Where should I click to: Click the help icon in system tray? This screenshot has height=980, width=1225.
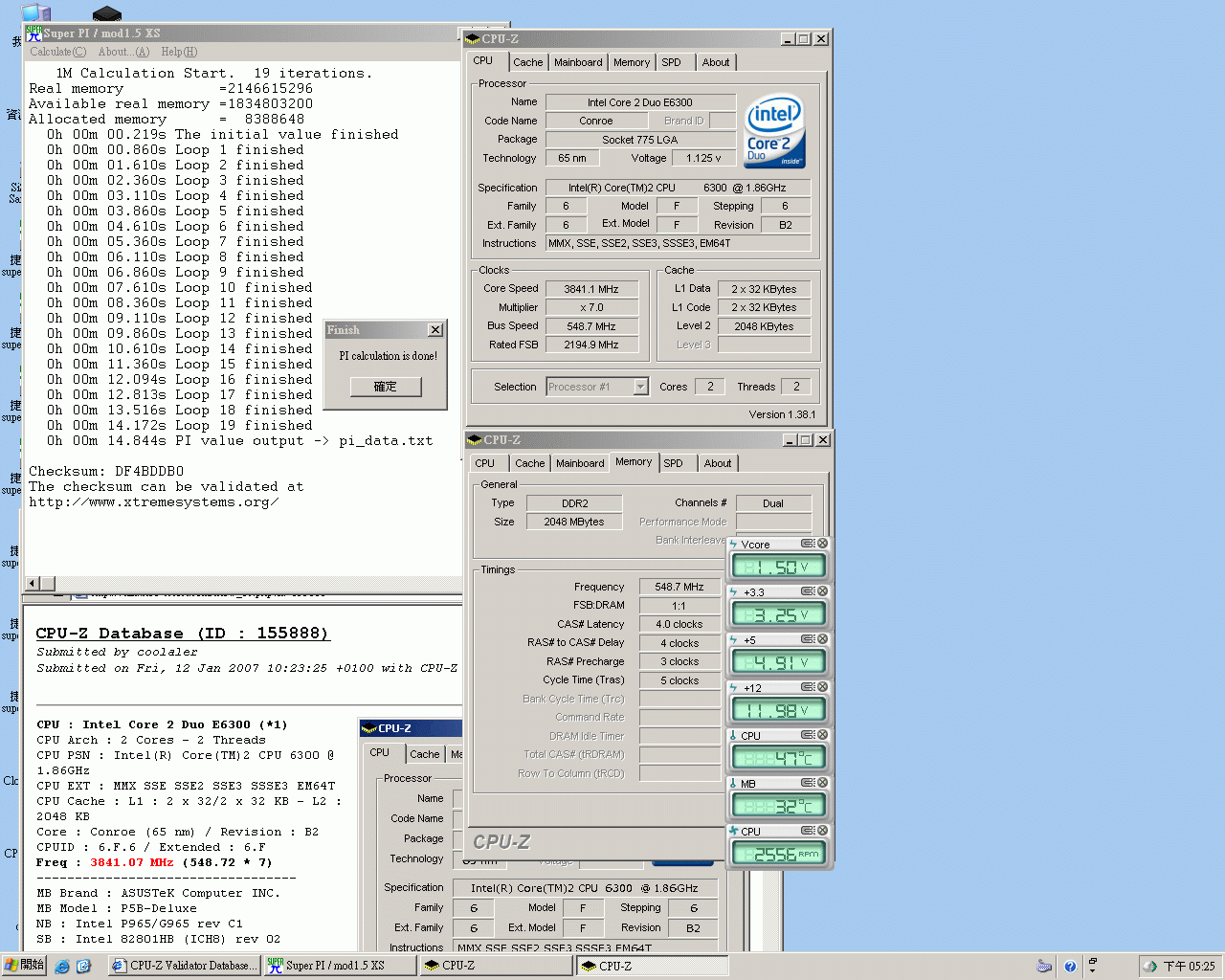coord(1070,967)
